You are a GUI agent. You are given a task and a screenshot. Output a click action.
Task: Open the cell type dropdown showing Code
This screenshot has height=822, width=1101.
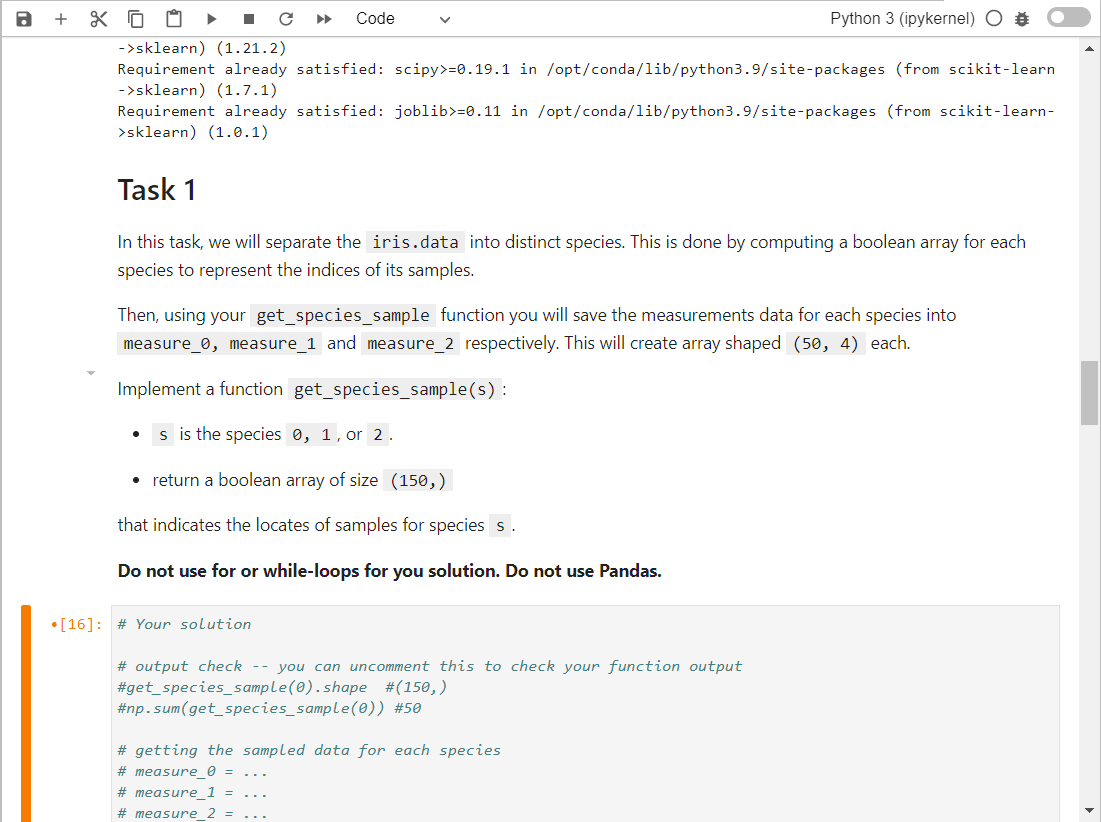coord(403,19)
